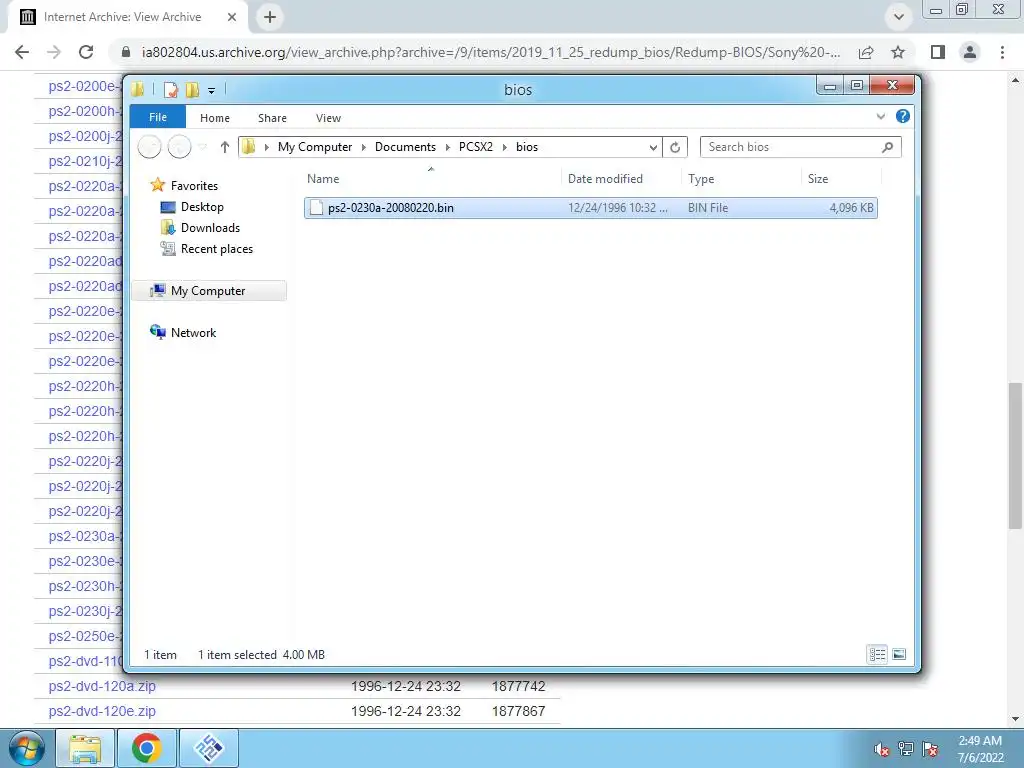Open the Chrome three-dot menu

coord(1002,52)
